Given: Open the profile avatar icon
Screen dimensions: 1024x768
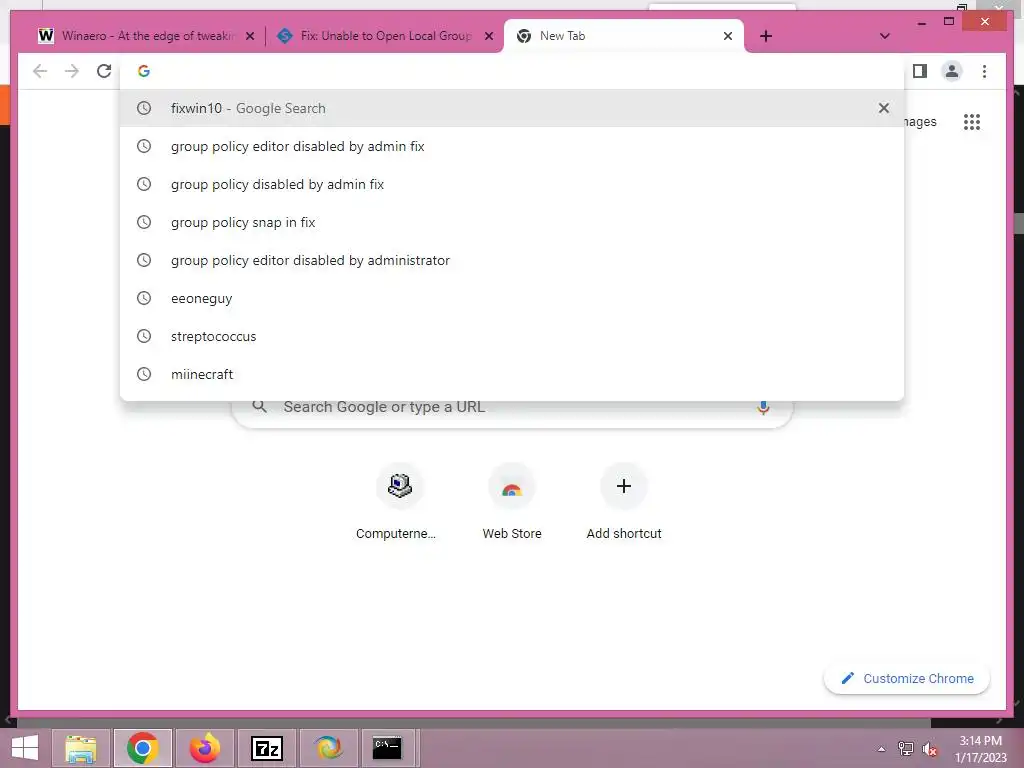Looking at the screenshot, I should tap(952, 71).
